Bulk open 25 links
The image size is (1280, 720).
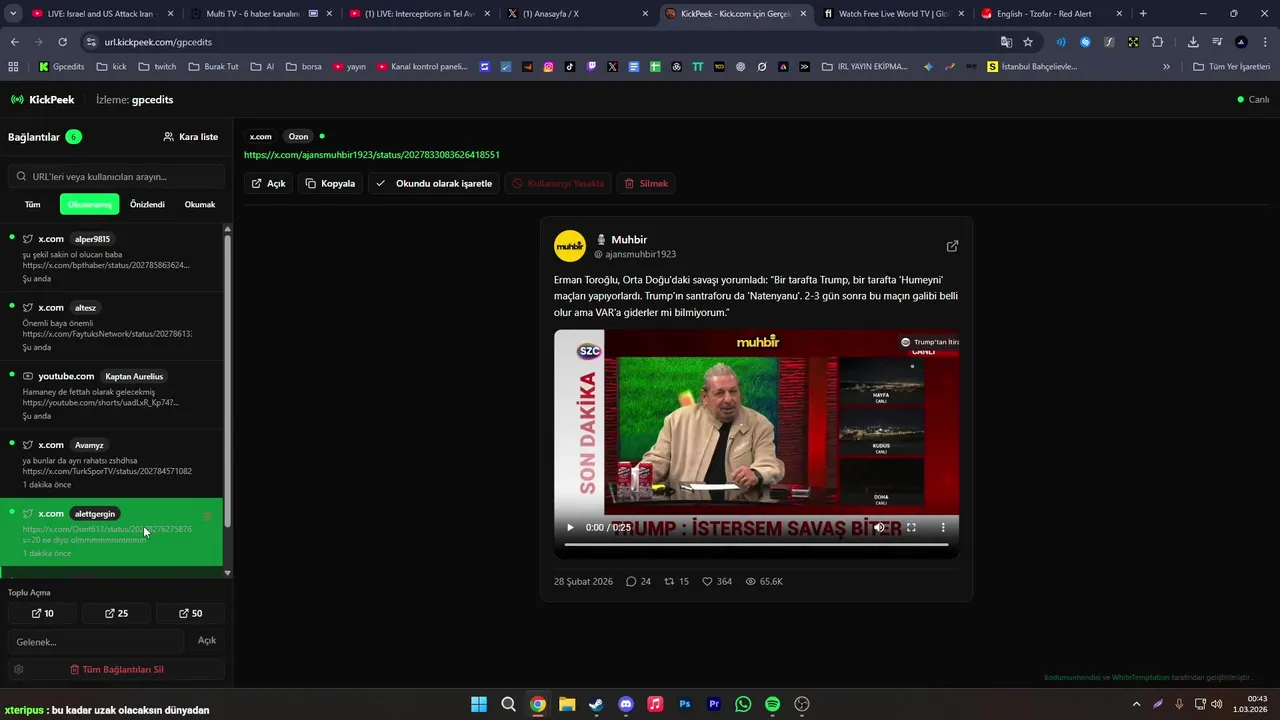pos(116,613)
